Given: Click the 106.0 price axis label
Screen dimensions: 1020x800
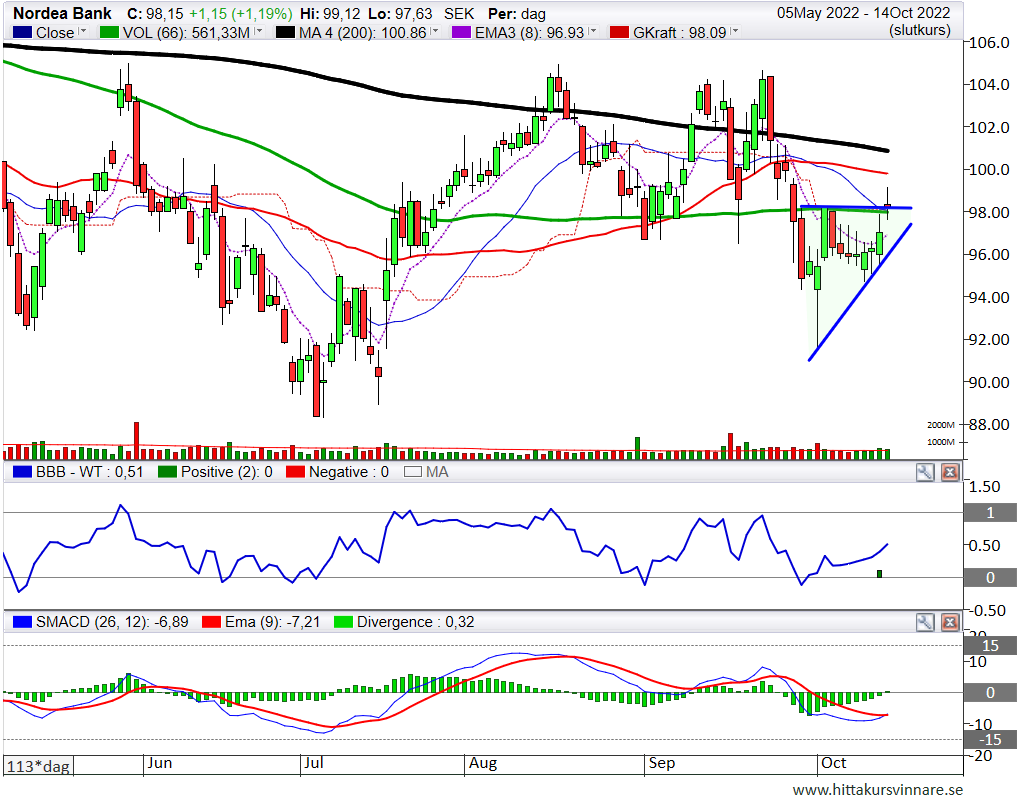Looking at the screenshot, I should click(989, 43).
